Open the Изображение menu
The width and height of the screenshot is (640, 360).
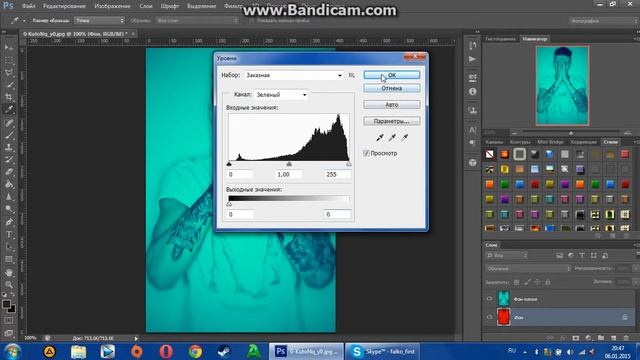coord(112,6)
